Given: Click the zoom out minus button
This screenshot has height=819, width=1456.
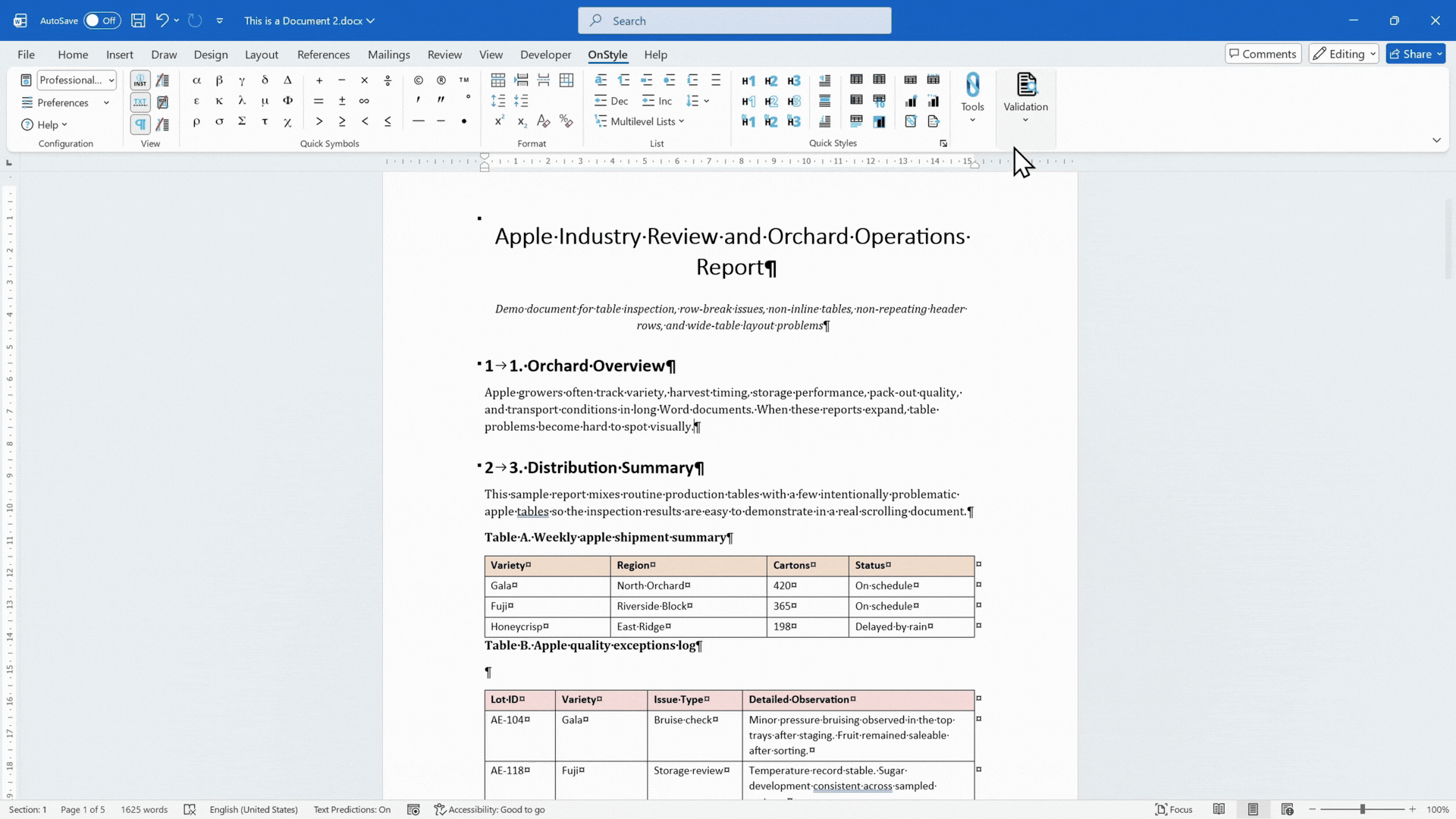Looking at the screenshot, I should coord(1313,809).
